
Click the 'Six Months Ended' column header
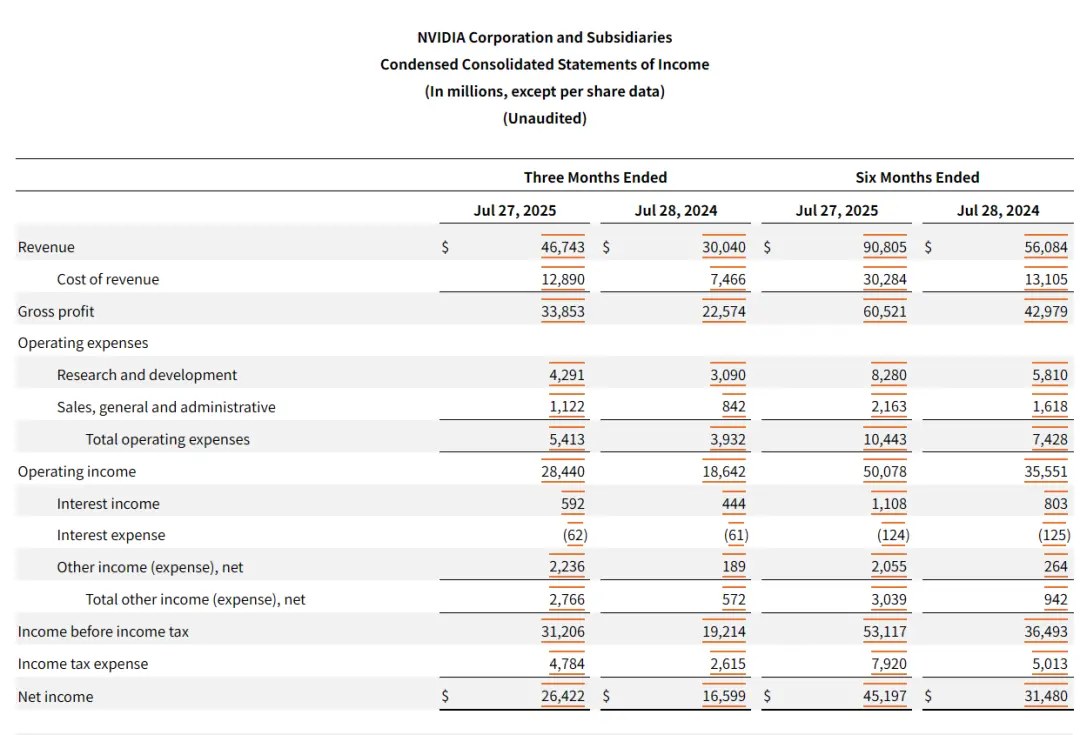917,177
